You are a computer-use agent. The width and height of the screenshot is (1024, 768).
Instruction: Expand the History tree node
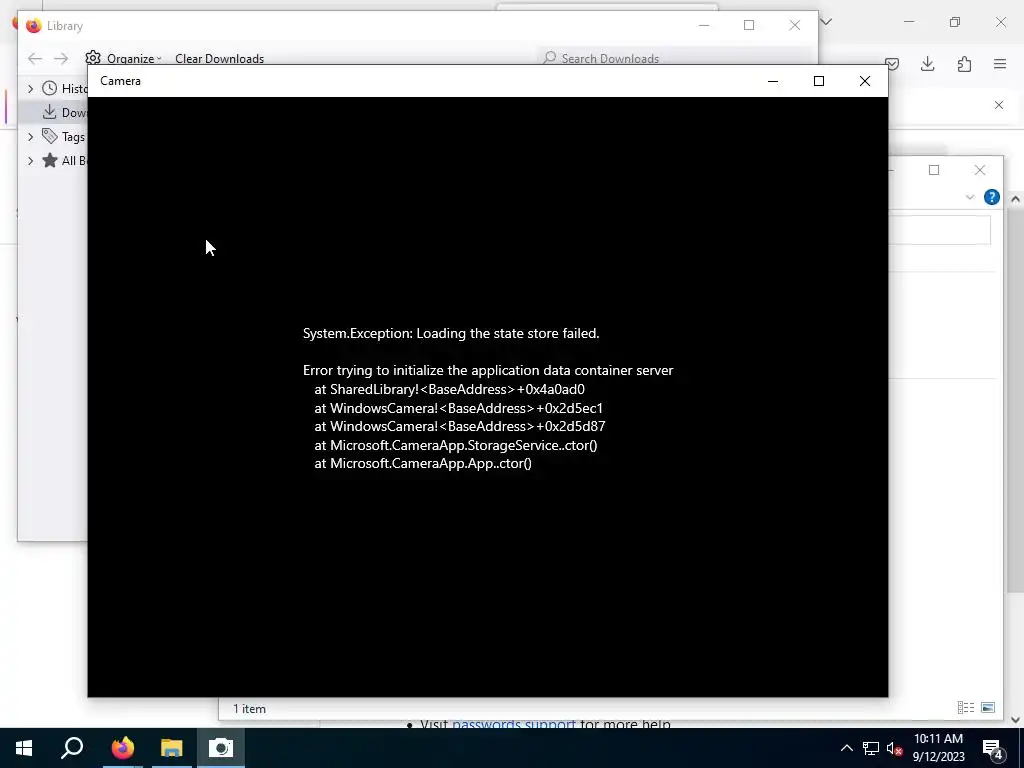[30, 88]
